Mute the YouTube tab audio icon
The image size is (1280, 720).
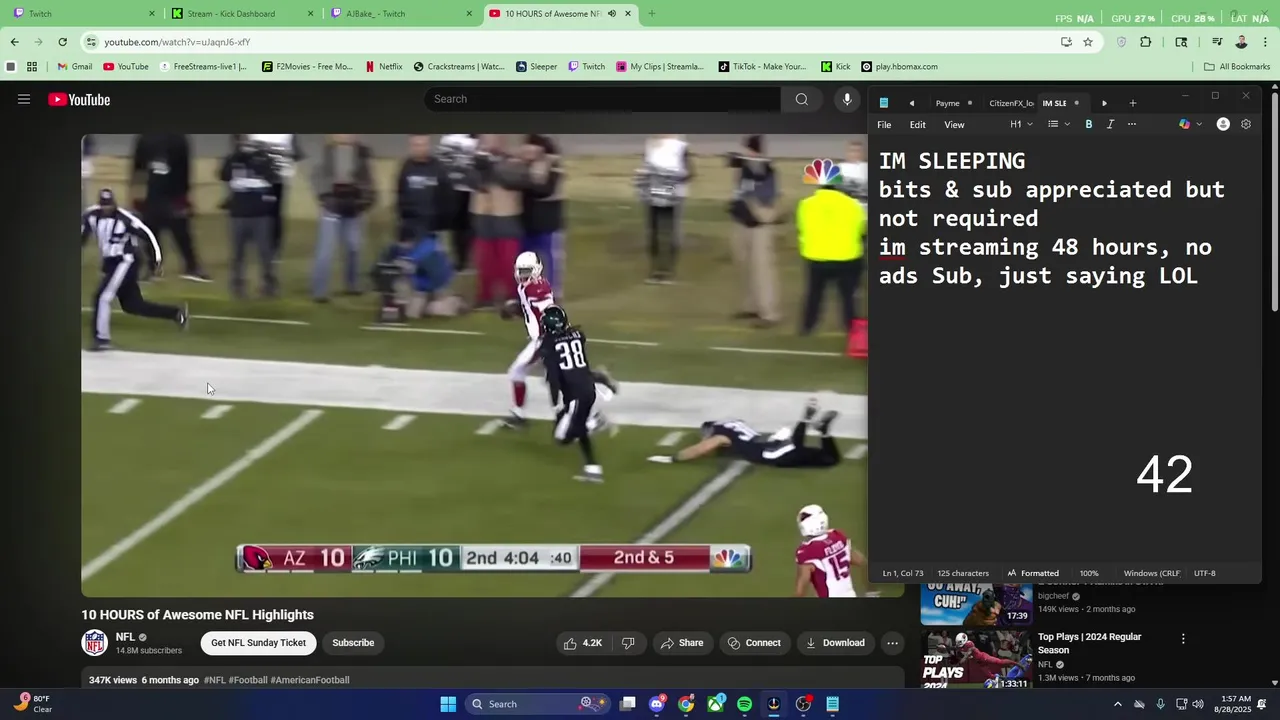(x=612, y=14)
